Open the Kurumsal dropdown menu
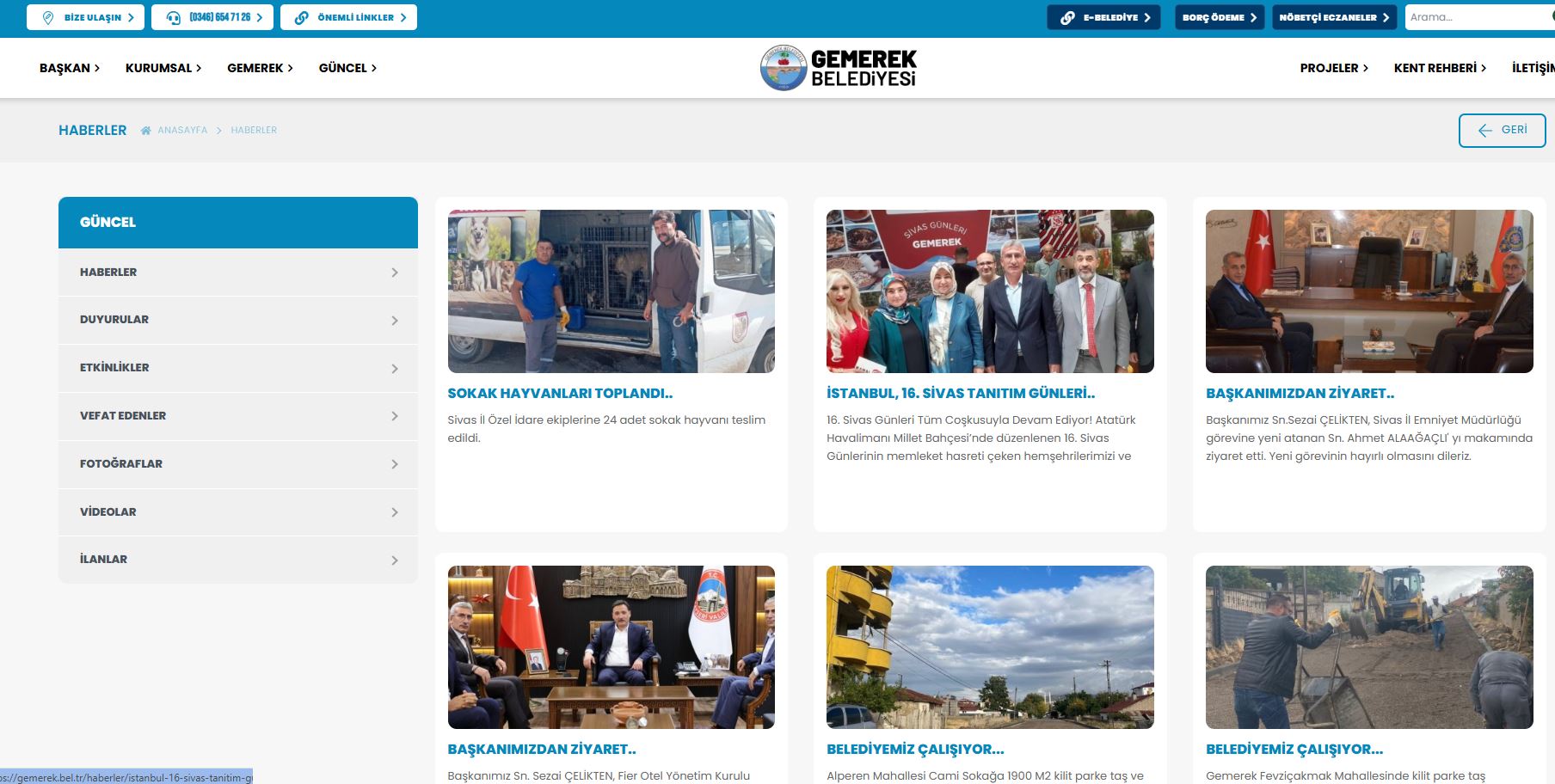1555x784 pixels. [163, 68]
